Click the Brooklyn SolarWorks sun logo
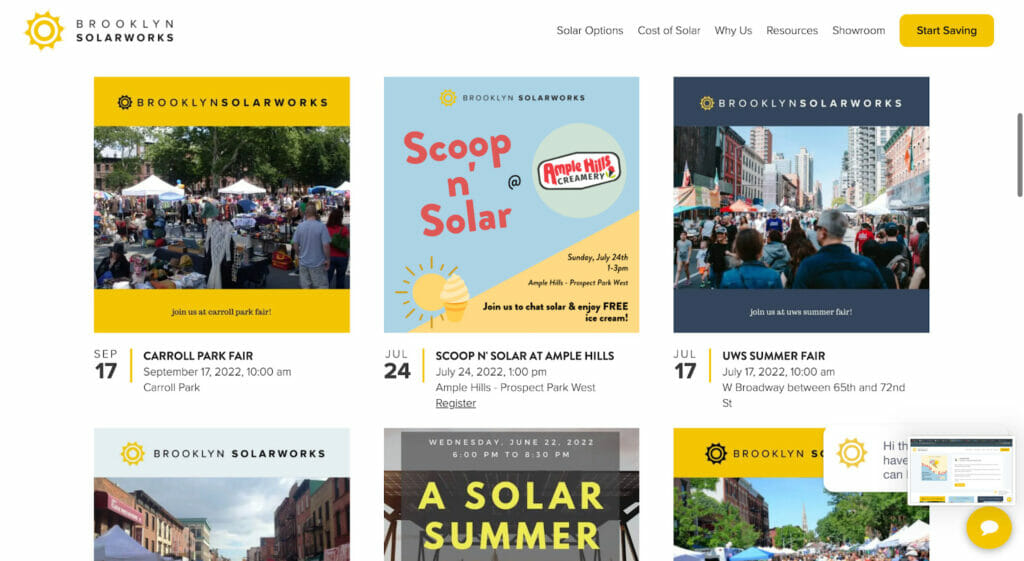 click(x=44, y=31)
